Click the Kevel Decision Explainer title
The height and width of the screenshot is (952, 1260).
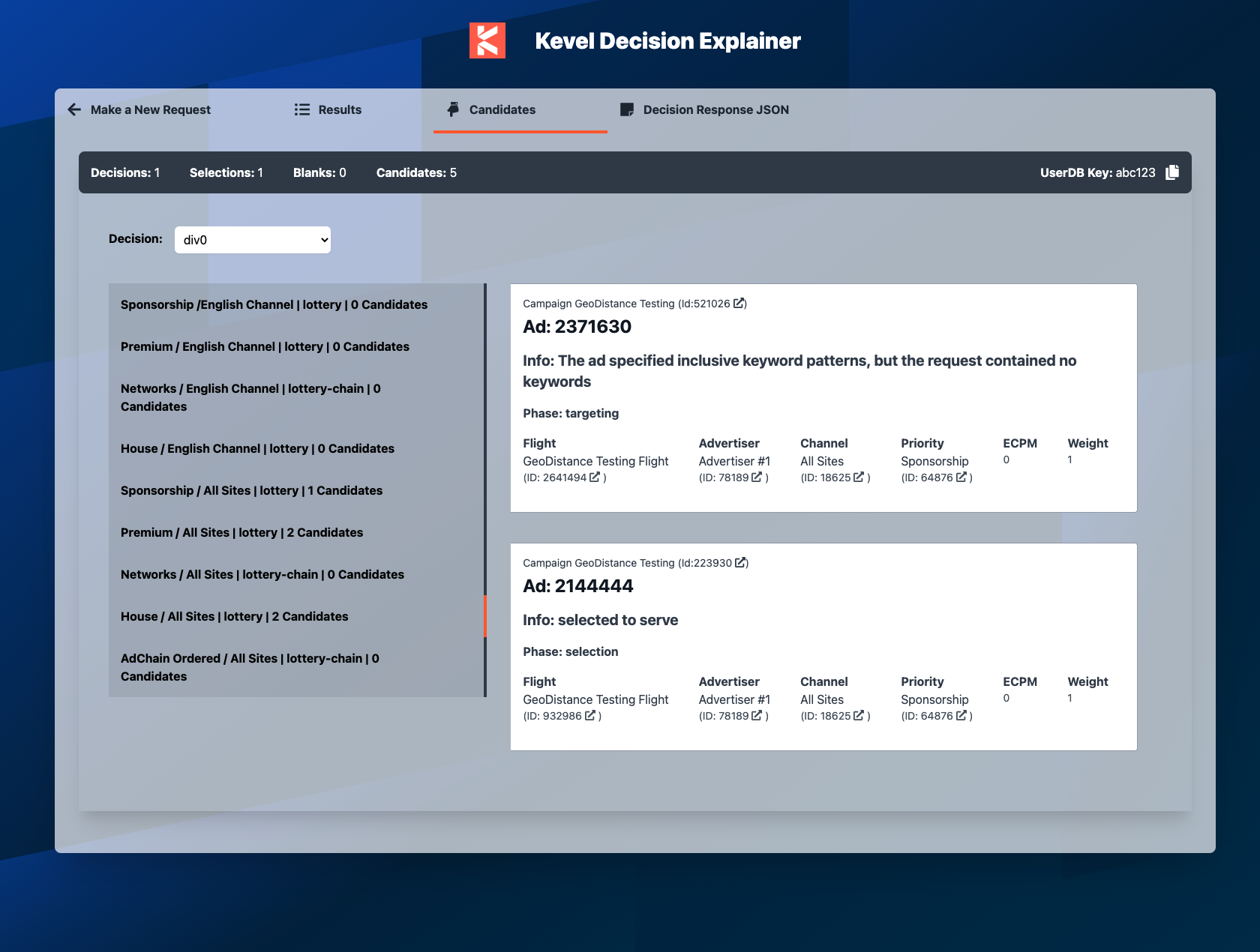point(667,40)
